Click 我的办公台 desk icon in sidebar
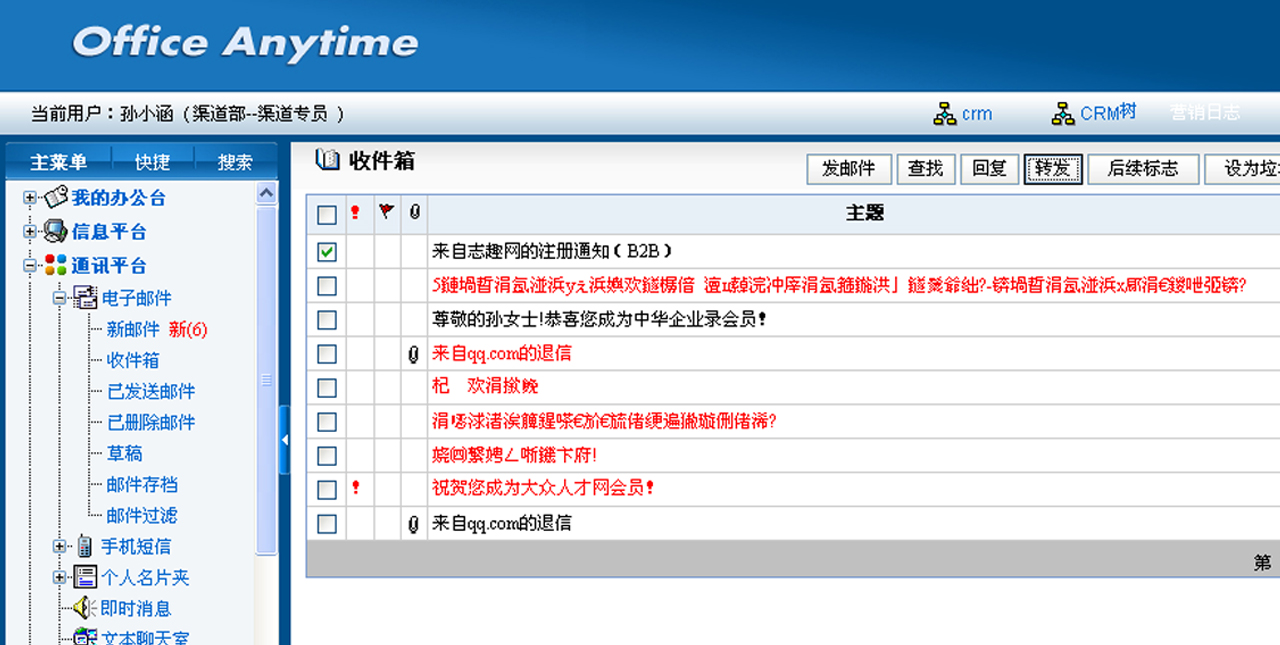This screenshot has width=1280, height=645. pos(56,197)
